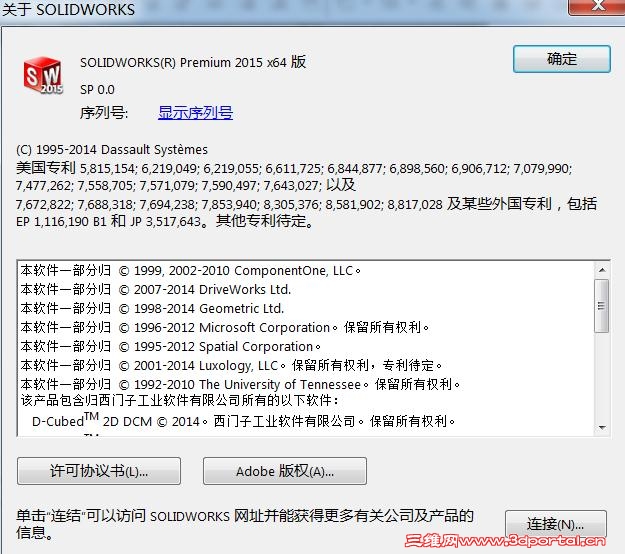The image size is (625, 554).
Task: Click SOLIDWORKS(R) Premium 2015 x64 版 text
Action: point(193,62)
